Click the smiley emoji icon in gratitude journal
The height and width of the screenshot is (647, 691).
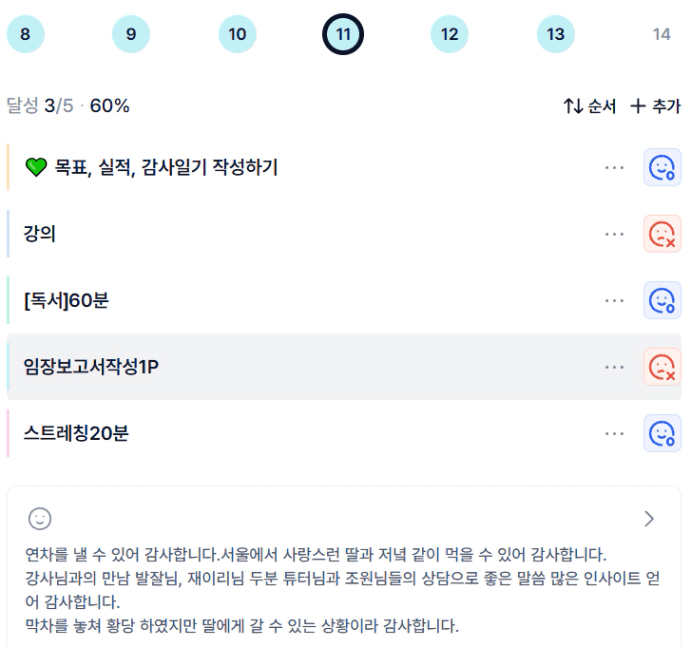[40, 518]
